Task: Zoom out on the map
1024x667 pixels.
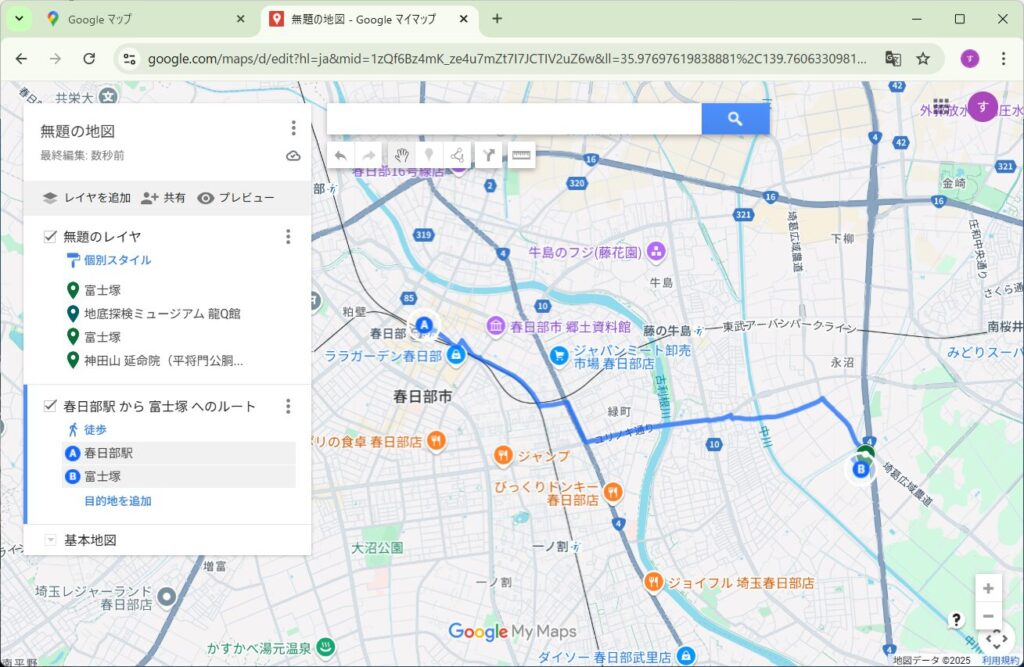Action: pyautogui.click(x=988, y=616)
